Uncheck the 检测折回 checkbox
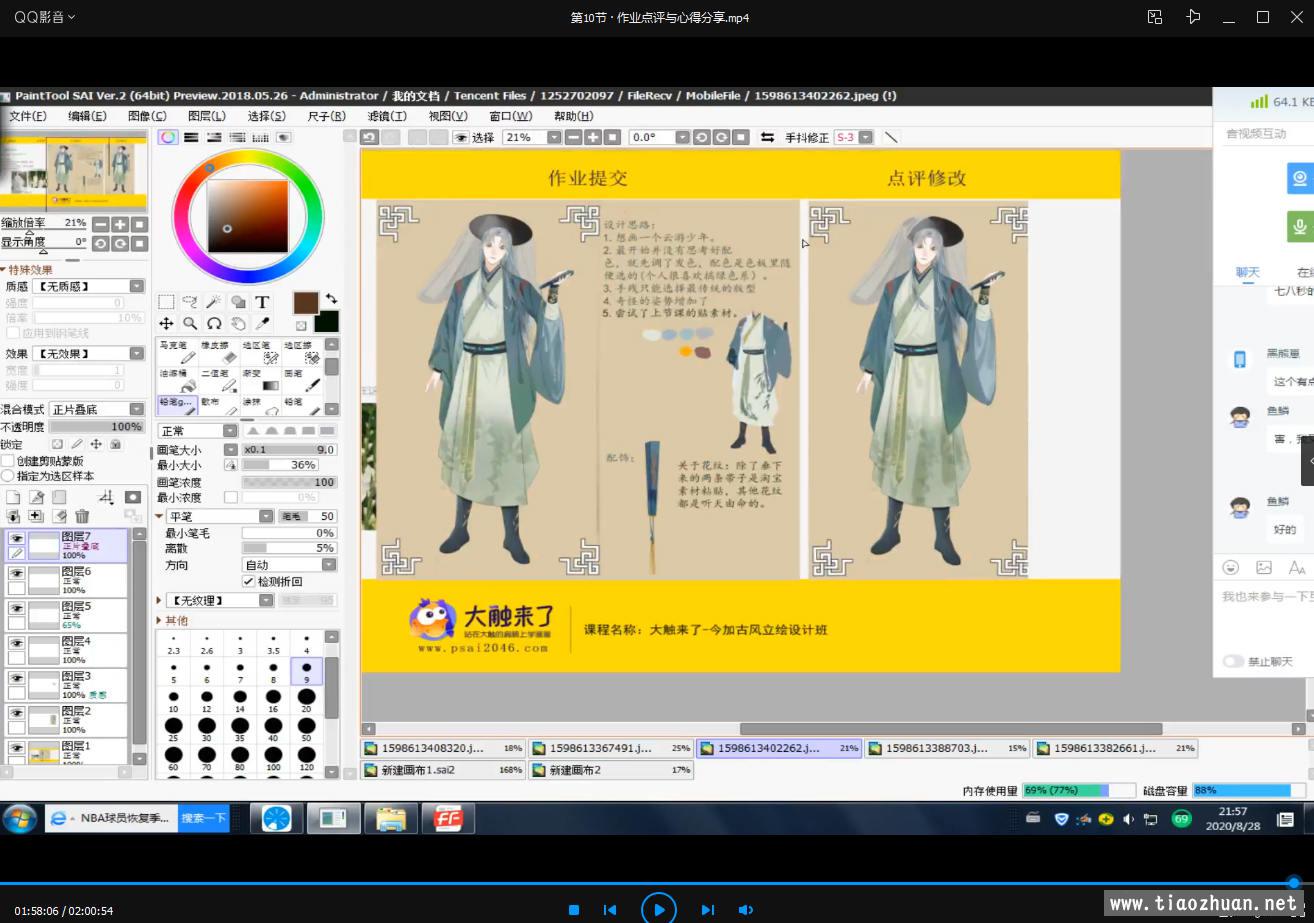This screenshot has height=923, width=1314. [x=248, y=581]
